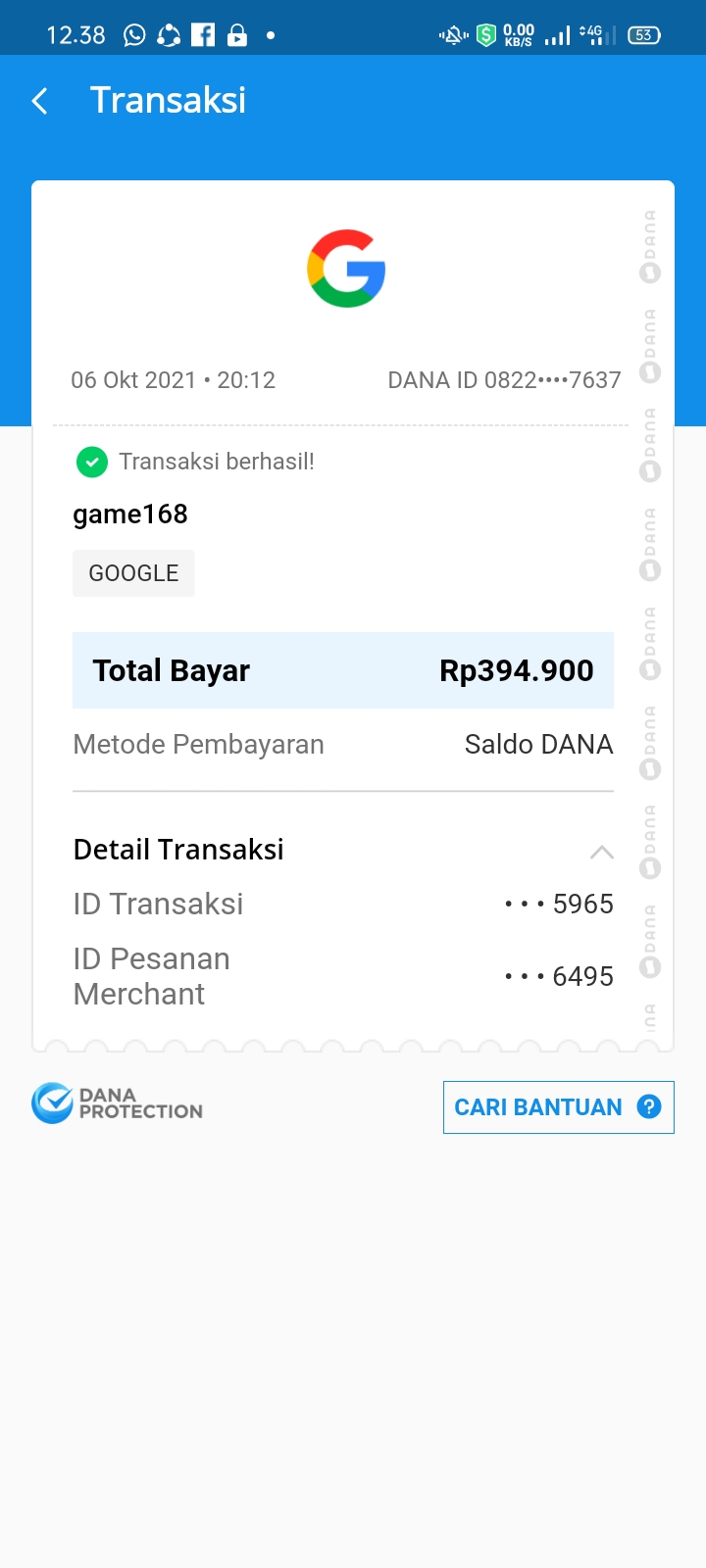Tap the green success checkmark icon
Image resolution: width=706 pixels, height=1568 pixels.
click(92, 462)
